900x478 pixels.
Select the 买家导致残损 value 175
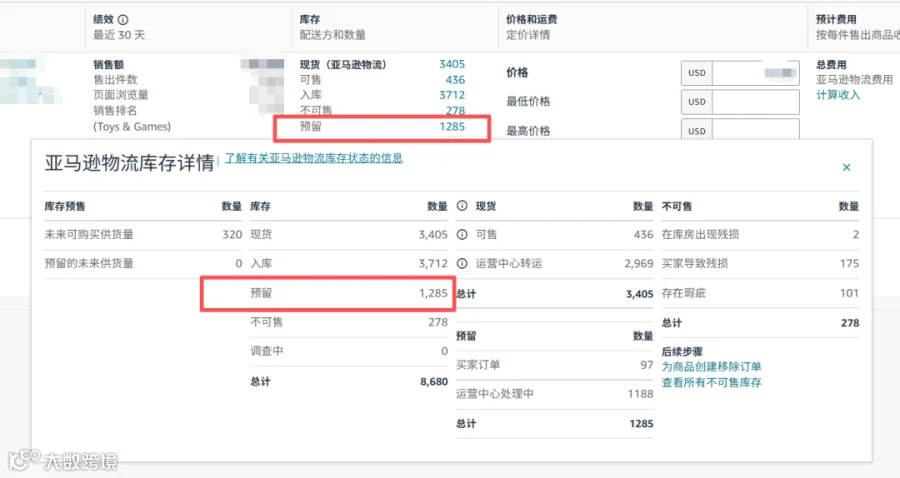click(x=849, y=263)
